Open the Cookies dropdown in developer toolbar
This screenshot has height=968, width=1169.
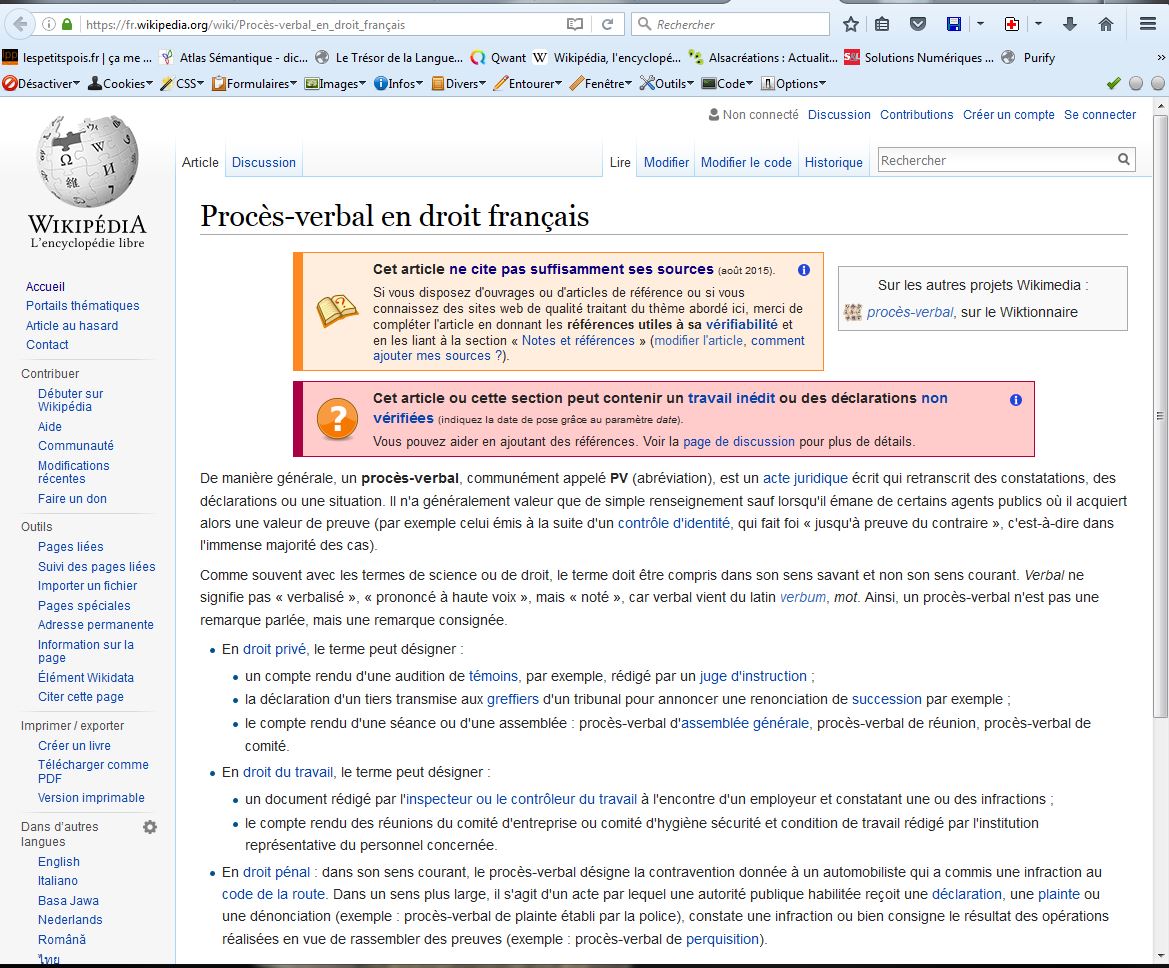120,84
